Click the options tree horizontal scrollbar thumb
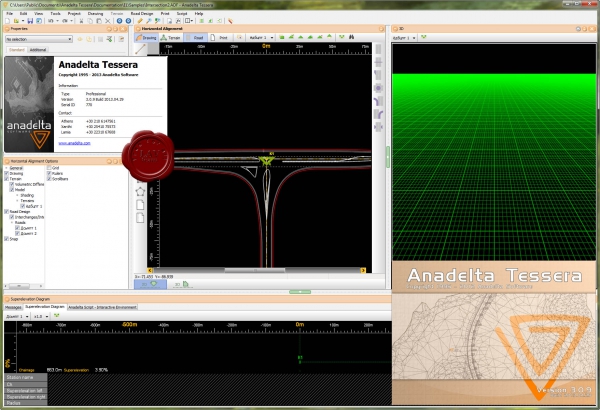600x410 pixels. tap(19, 286)
